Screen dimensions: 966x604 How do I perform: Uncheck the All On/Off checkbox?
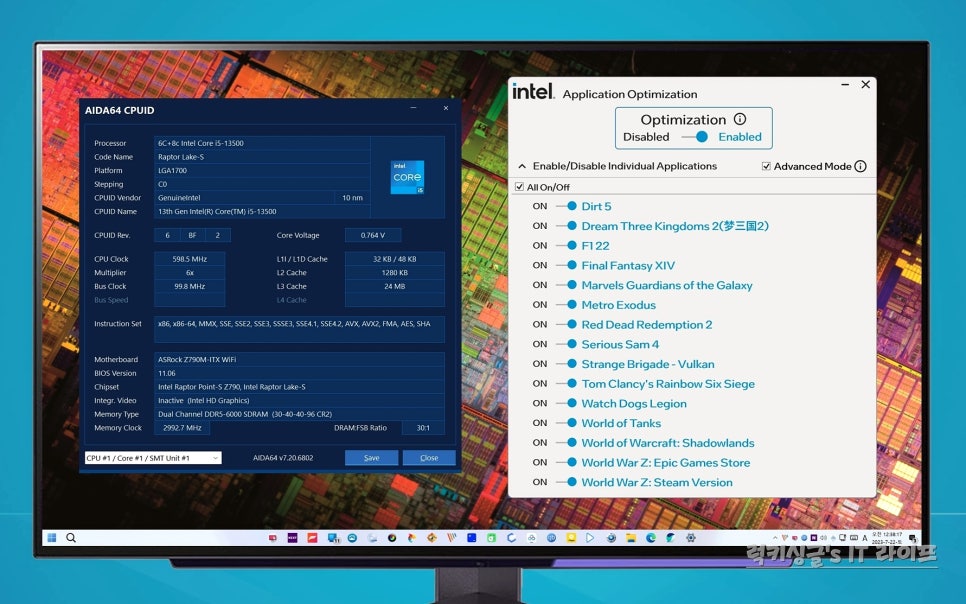[x=518, y=186]
